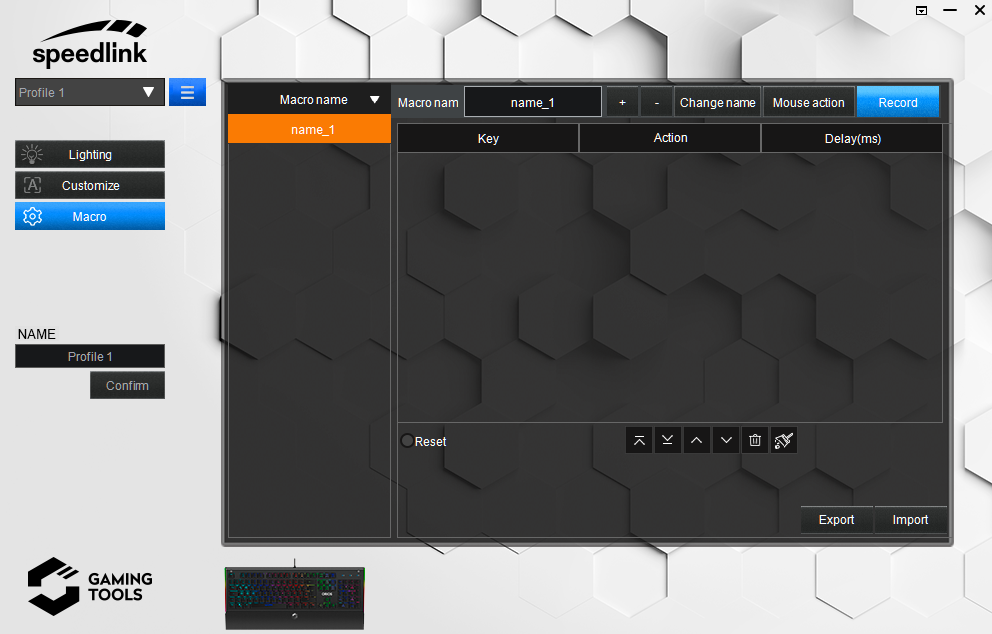The height and width of the screenshot is (634, 992).
Task: Click the keyboard thumbnail image
Action: (294, 597)
